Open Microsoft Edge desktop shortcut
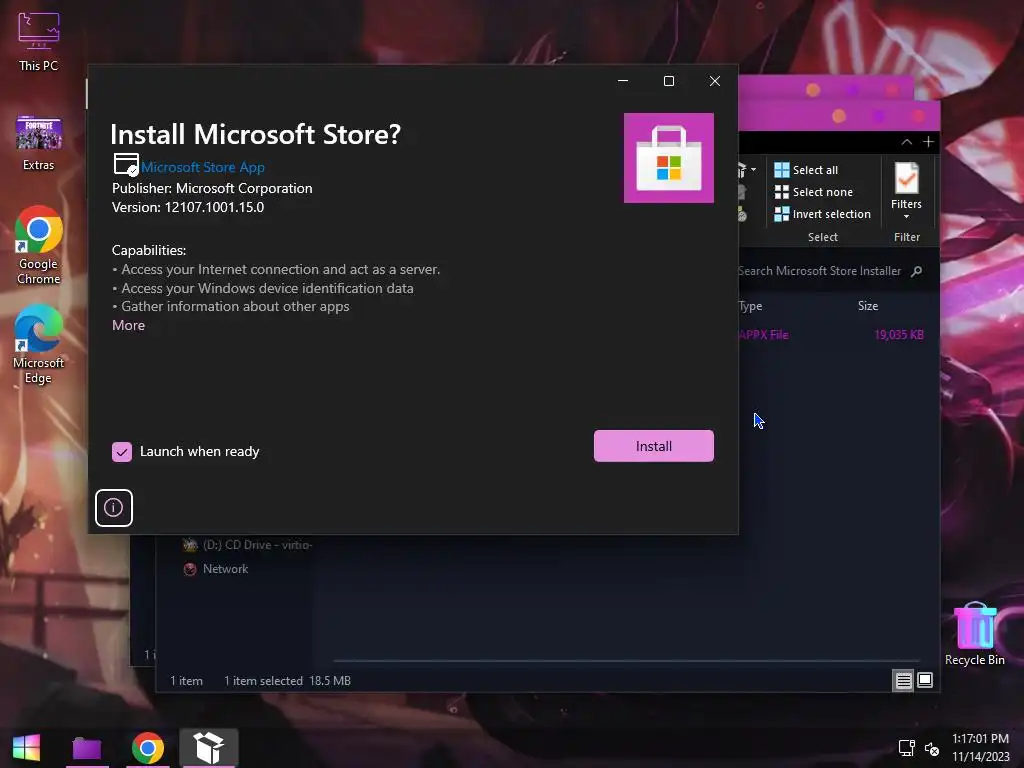 click(x=39, y=344)
